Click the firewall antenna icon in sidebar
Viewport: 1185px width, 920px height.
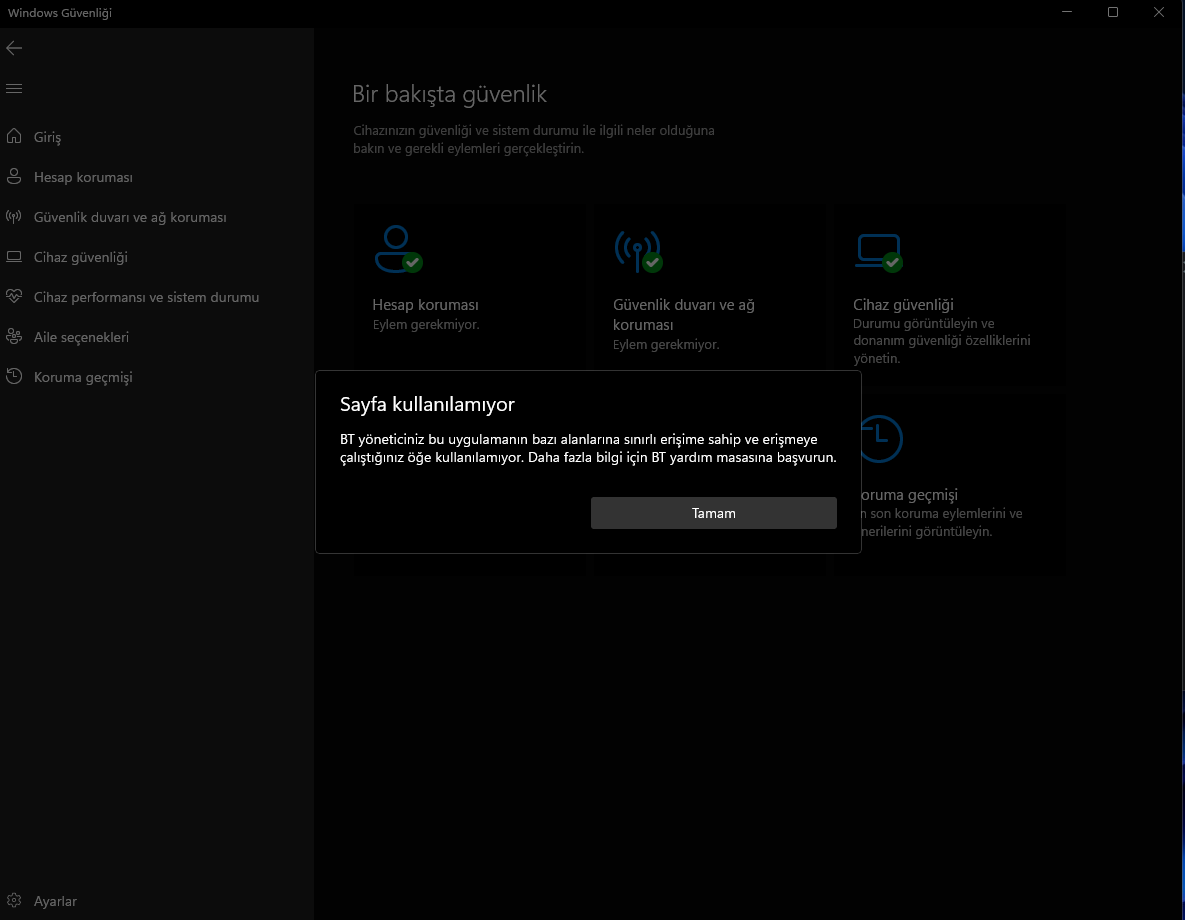(14, 217)
